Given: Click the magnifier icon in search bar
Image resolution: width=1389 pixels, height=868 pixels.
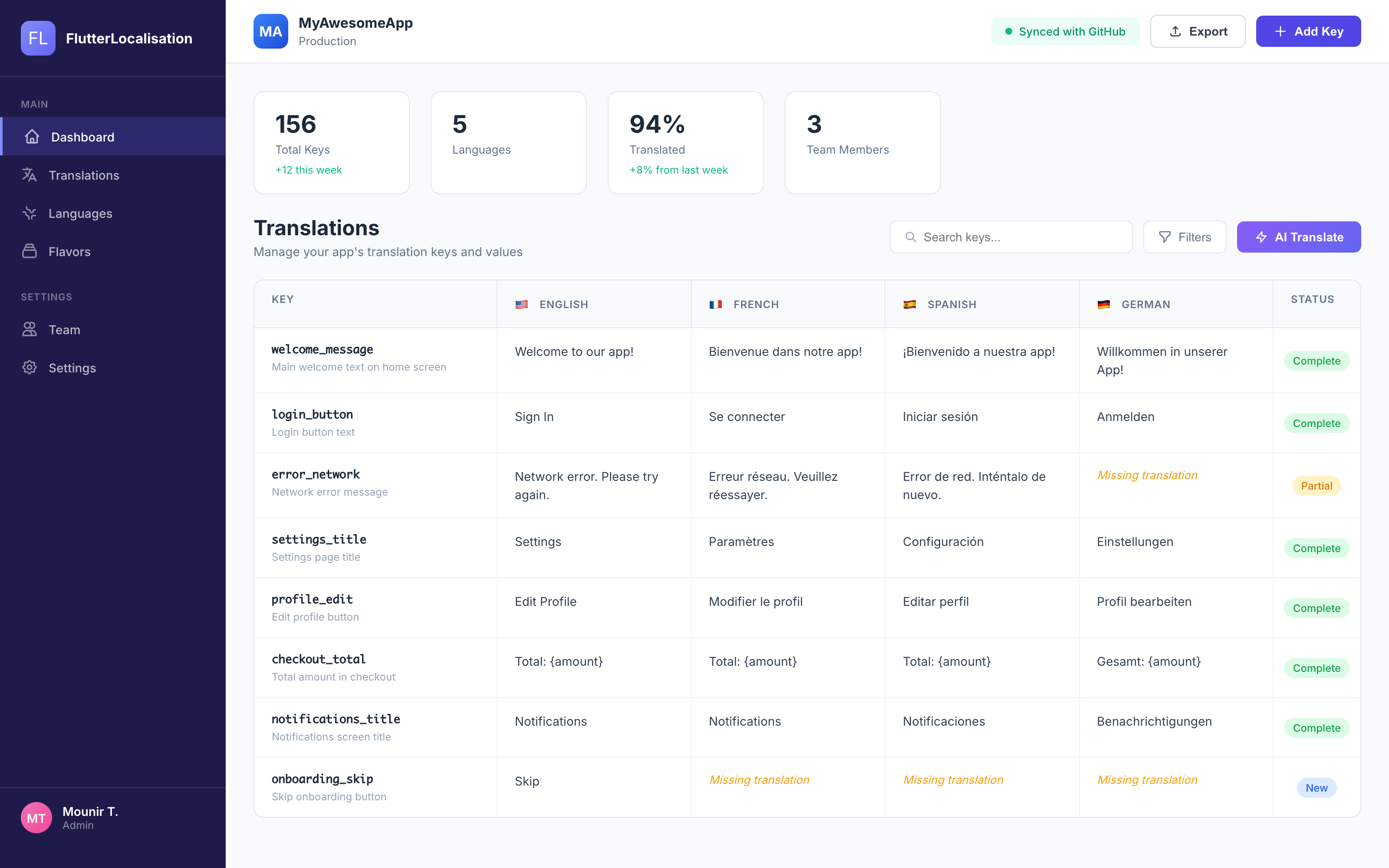Looking at the screenshot, I should tap(912, 237).
